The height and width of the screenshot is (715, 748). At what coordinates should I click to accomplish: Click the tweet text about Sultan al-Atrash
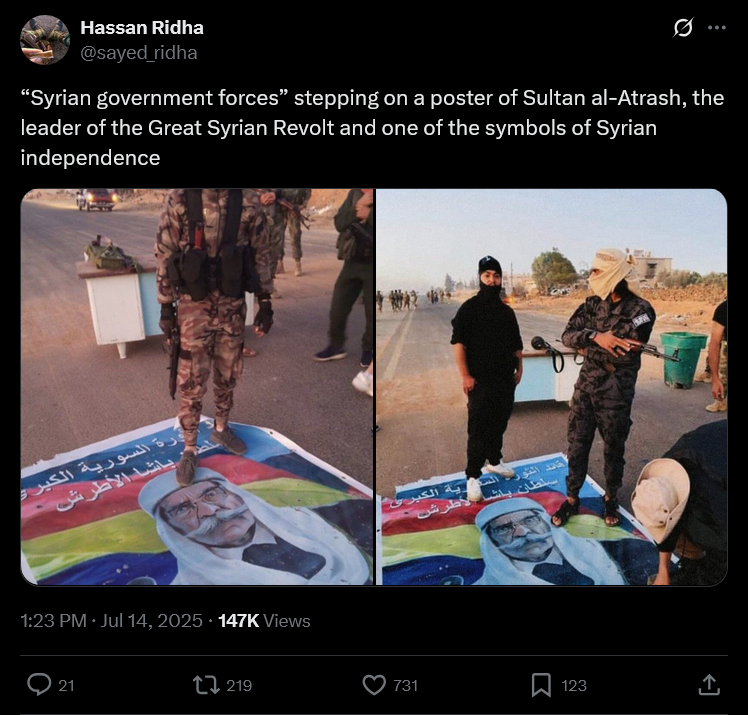tap(372, 127)
